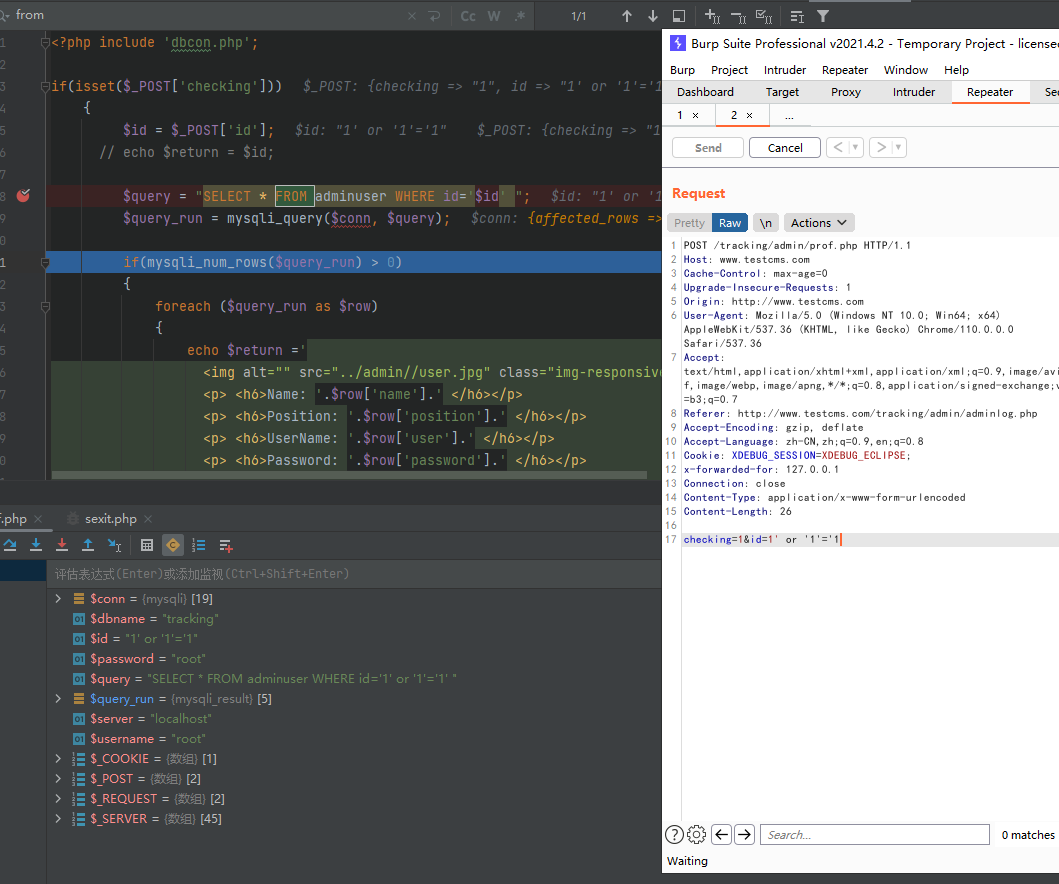Switch to Proxy tab in Burp
The height and width of the screenshot is (884, 1059).
[x=846, y=92]
